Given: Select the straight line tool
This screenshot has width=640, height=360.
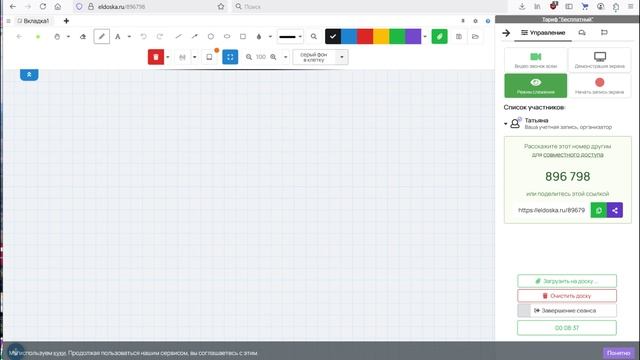Looking at the screenshot, I should click(178, 37).
